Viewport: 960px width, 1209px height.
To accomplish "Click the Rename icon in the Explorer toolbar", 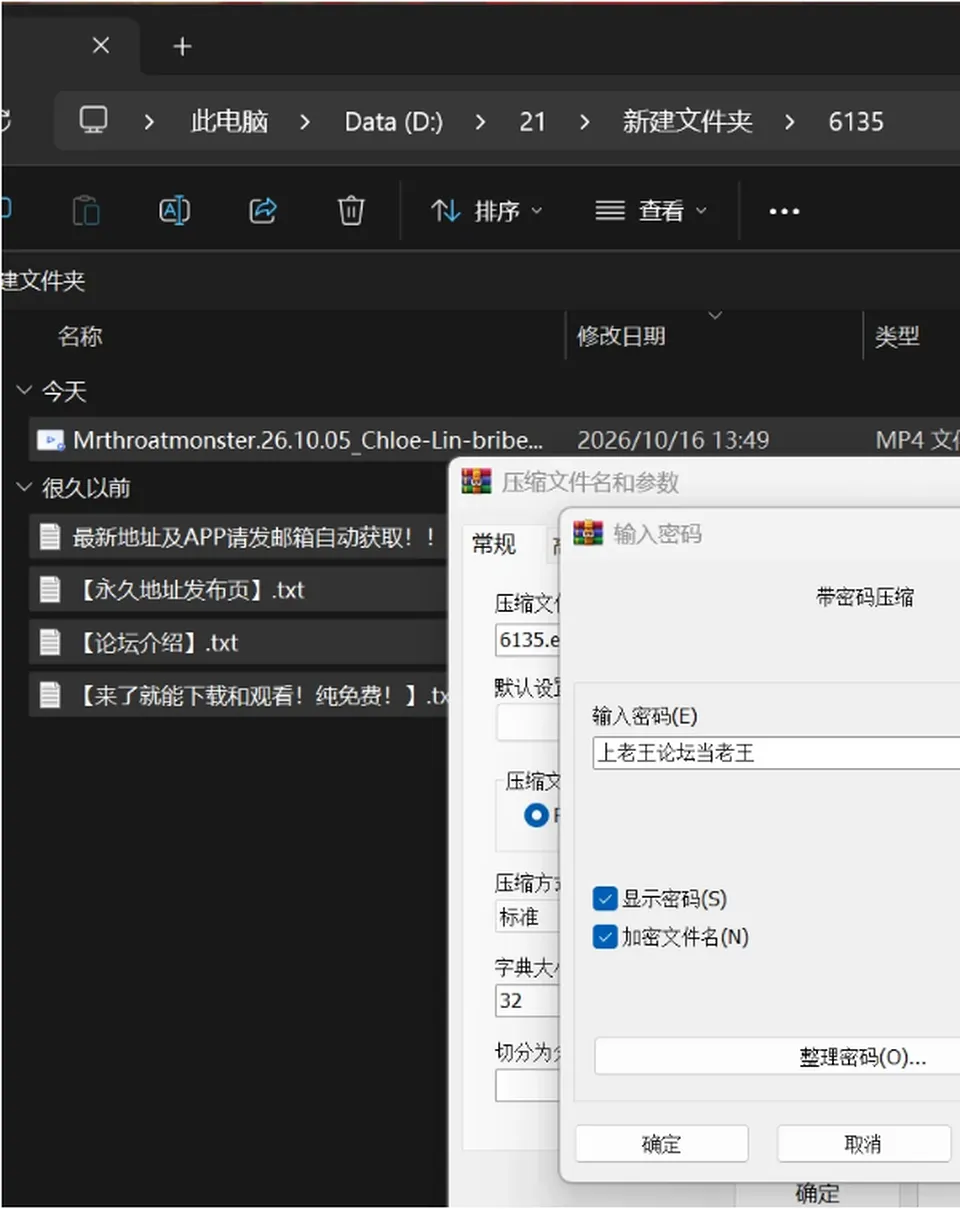I will 175,210.
